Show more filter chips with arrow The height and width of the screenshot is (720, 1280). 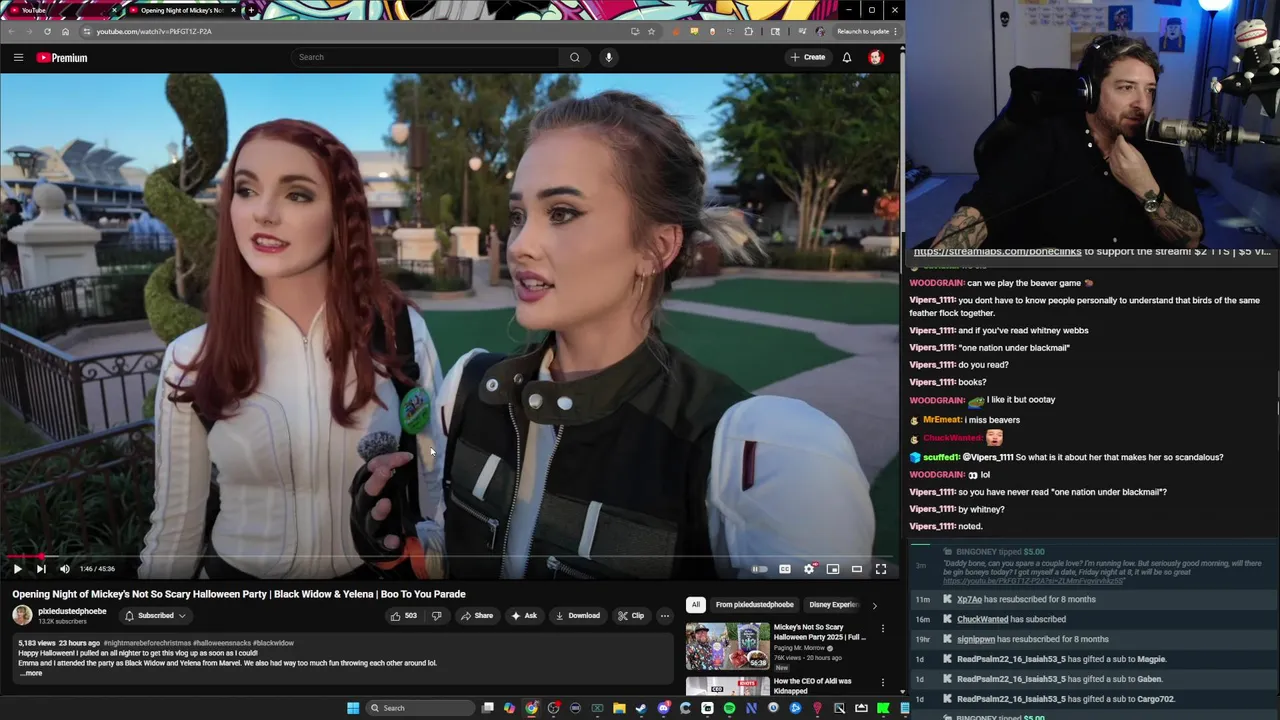point(874,605)
